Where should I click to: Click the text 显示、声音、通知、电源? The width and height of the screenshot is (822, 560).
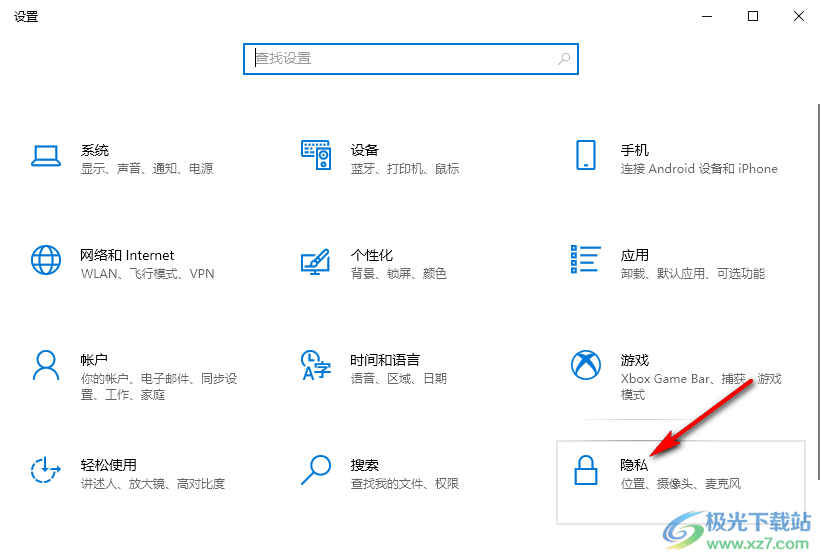147,168
